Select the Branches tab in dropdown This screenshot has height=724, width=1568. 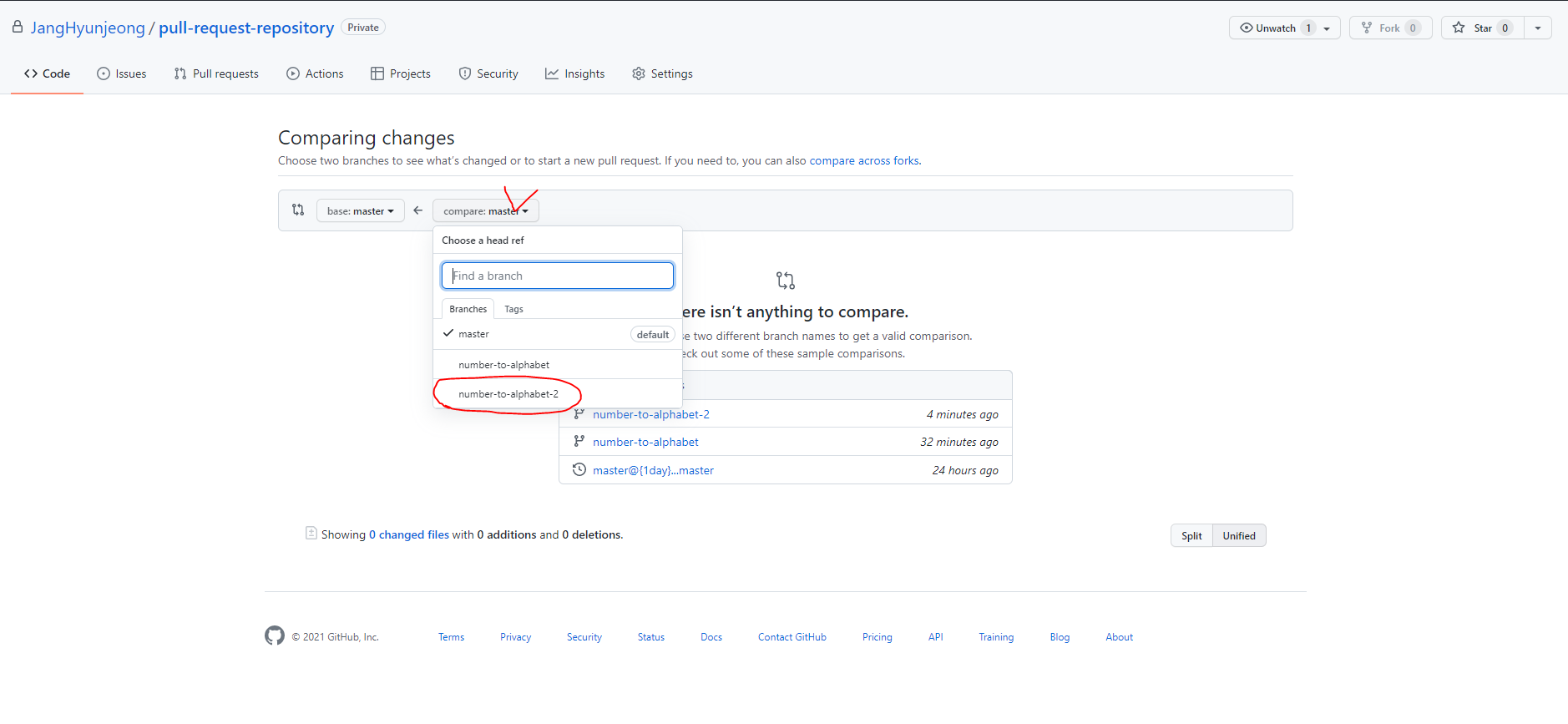click(468, 309)
